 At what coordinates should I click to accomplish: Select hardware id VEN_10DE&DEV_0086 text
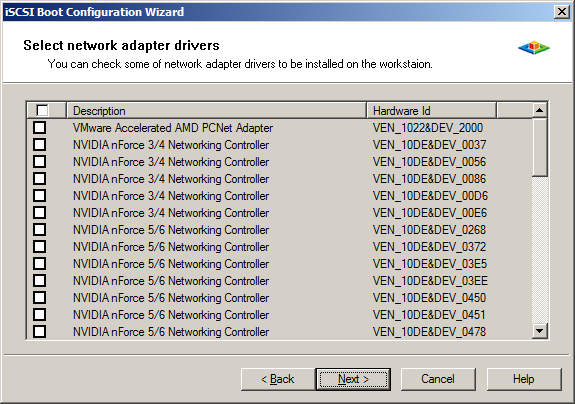click(x=429, y=179)
